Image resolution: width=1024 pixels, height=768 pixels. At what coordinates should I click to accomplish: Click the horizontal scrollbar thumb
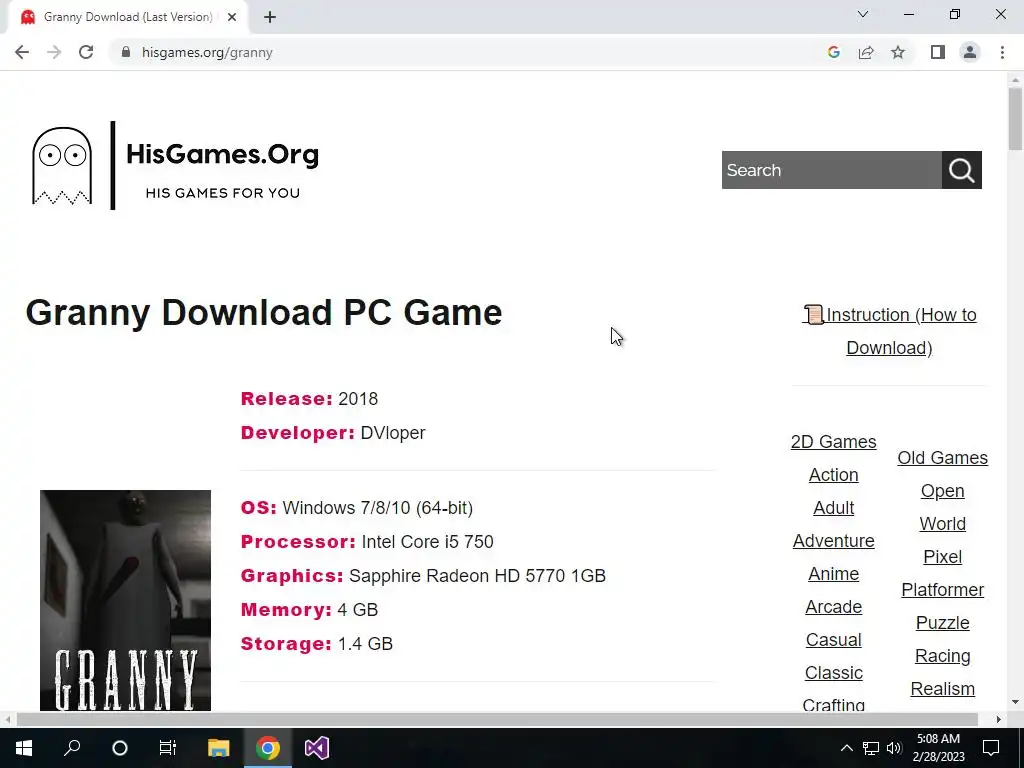pos(497,719)
